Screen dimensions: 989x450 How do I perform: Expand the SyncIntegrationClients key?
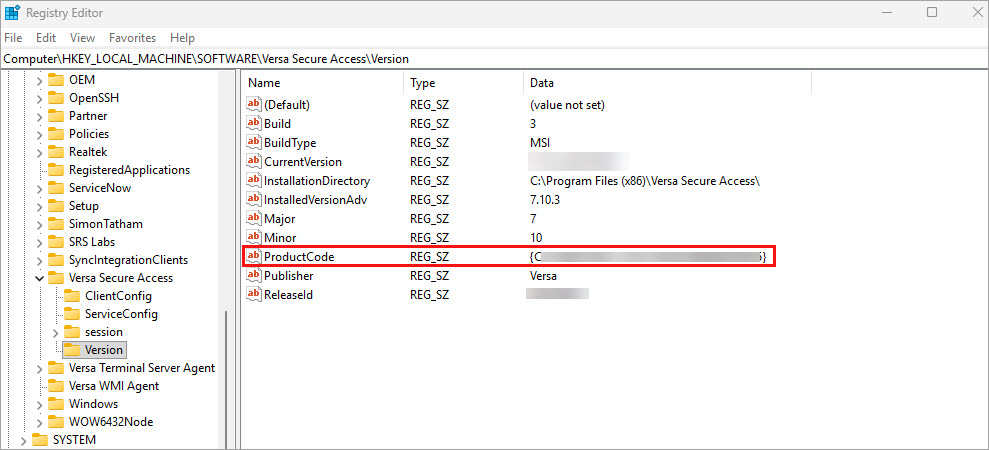[x=39, y=260]
